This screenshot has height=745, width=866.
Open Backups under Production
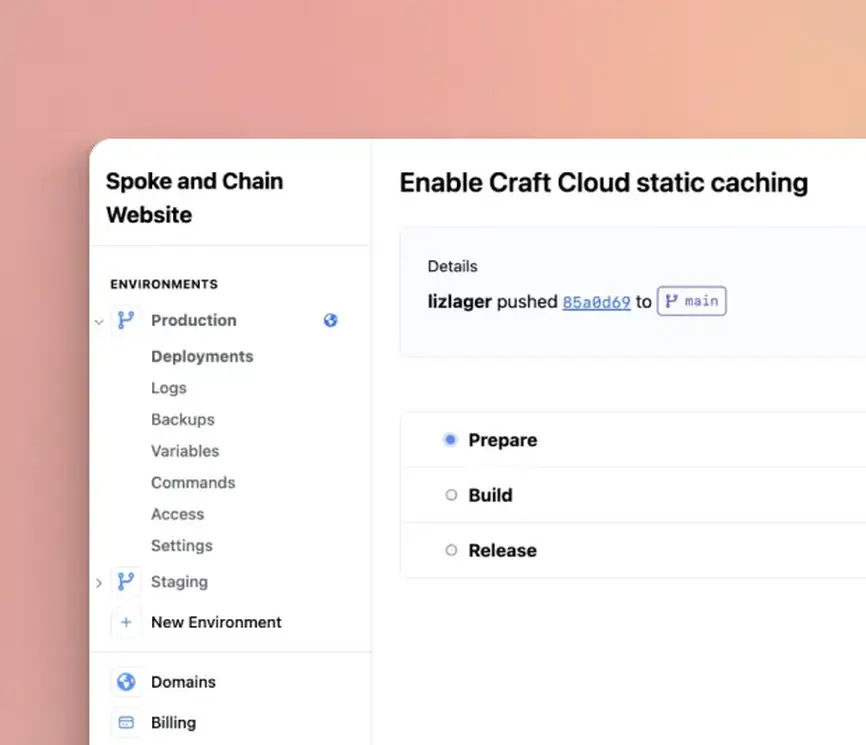183,419
